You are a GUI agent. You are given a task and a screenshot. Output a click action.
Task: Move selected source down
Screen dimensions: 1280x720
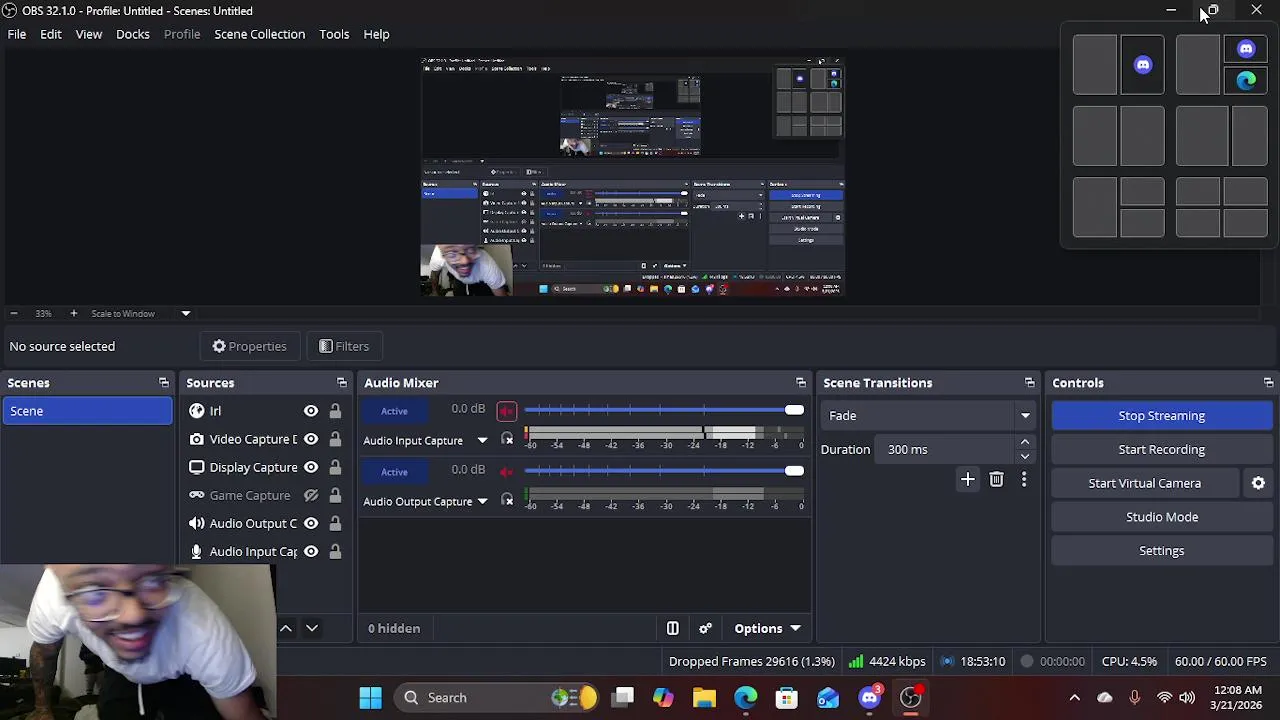click(x=312, y=628)
